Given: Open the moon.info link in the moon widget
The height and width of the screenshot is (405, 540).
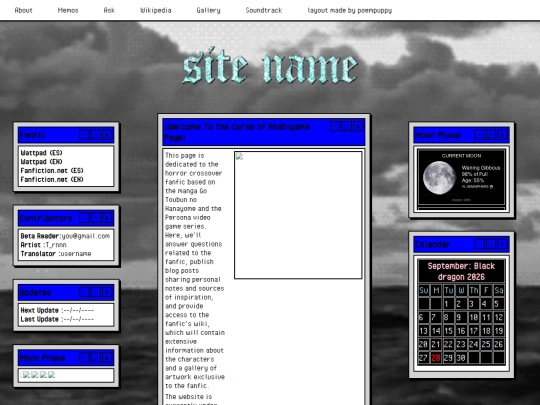Looking at the screenshot, I should tap(461, 200).
